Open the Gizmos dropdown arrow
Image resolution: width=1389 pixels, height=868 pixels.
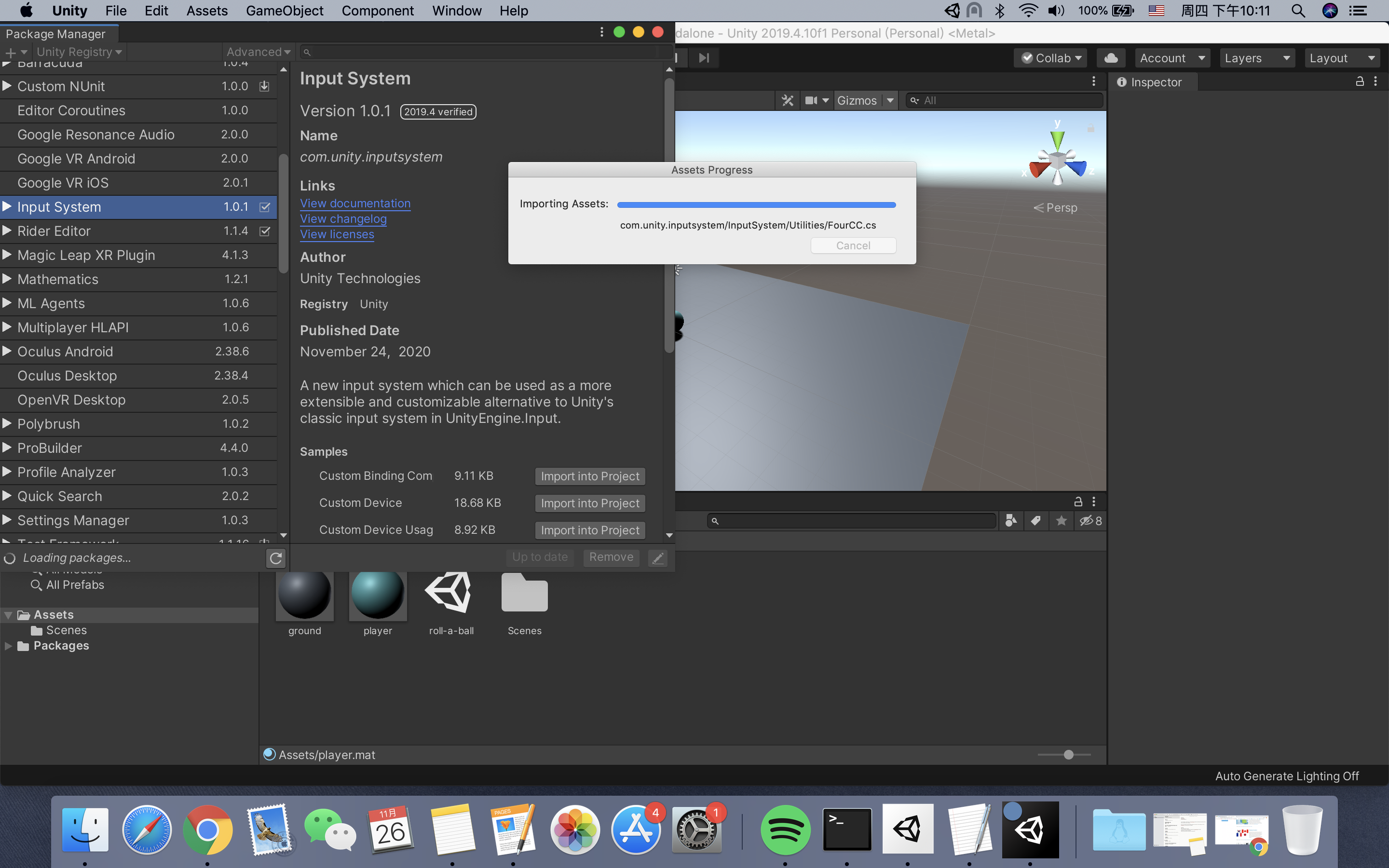890,100
